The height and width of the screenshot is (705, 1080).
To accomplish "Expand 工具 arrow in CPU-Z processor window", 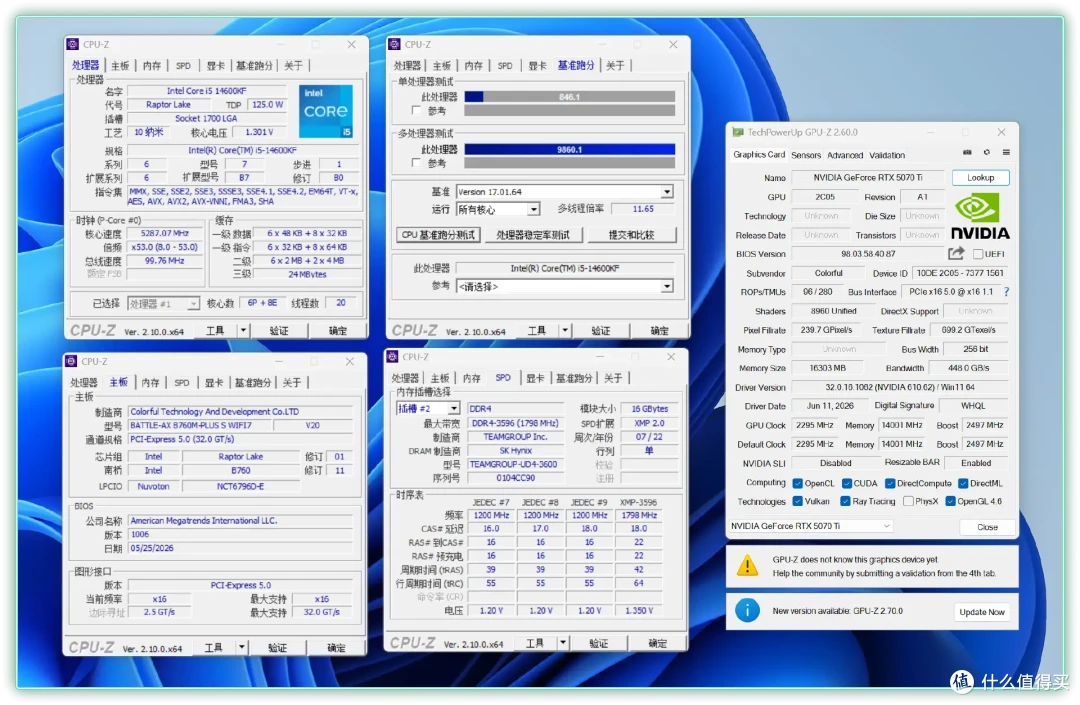I will [x=243, y=330].
